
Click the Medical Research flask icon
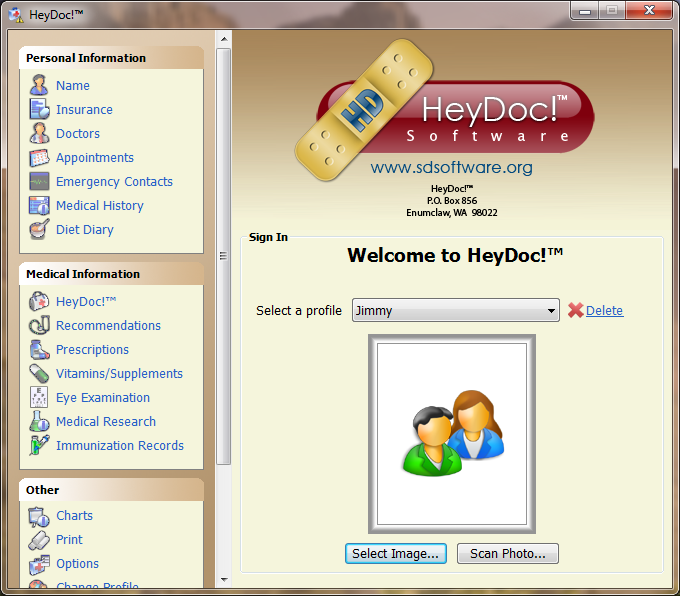point(39,421)
